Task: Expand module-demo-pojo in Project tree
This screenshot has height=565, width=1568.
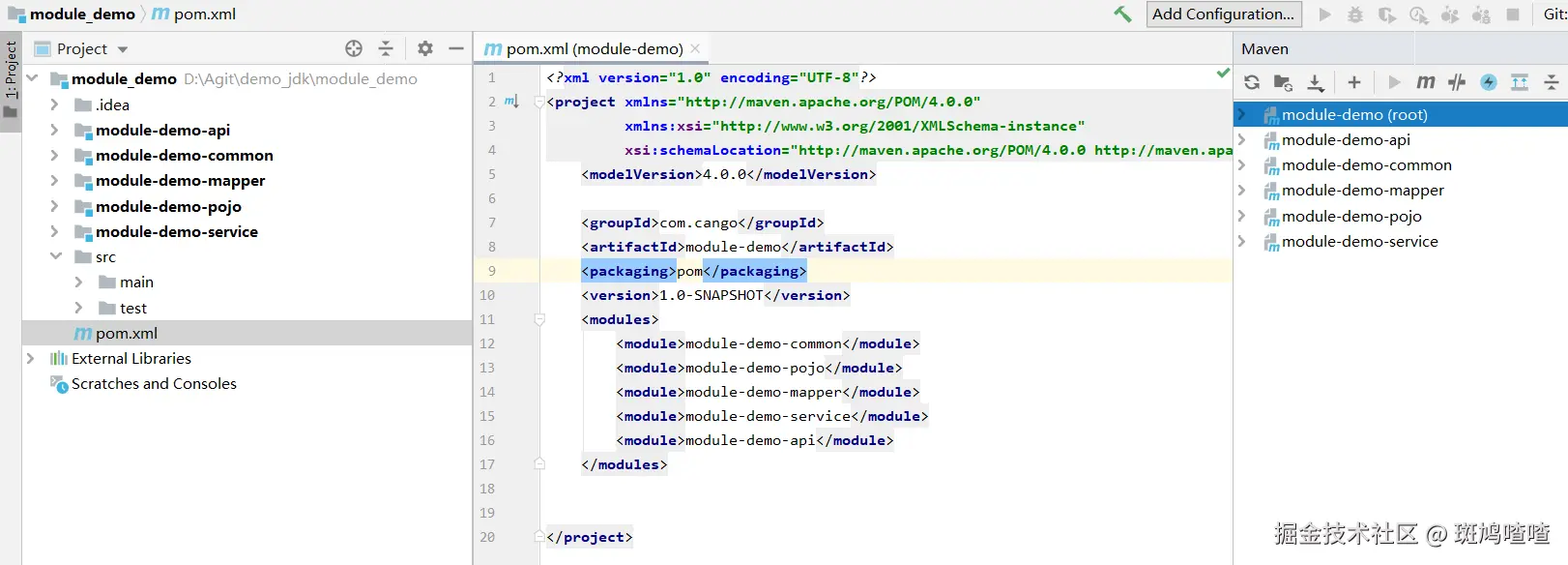Action: click(54, 206)
